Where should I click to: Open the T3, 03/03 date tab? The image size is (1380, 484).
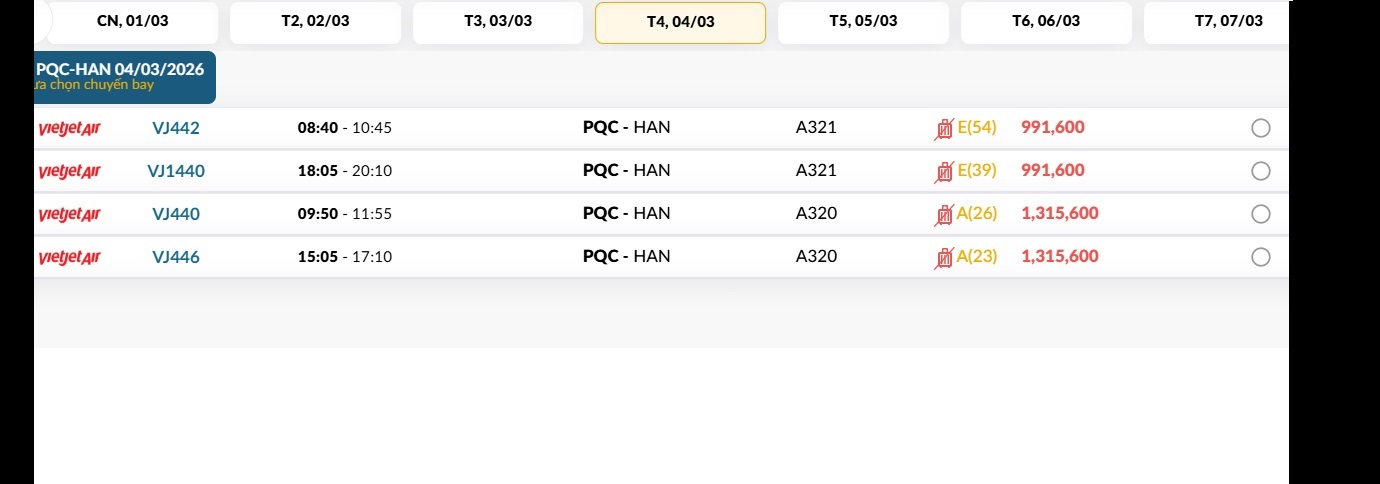click(x=498, y=22)
